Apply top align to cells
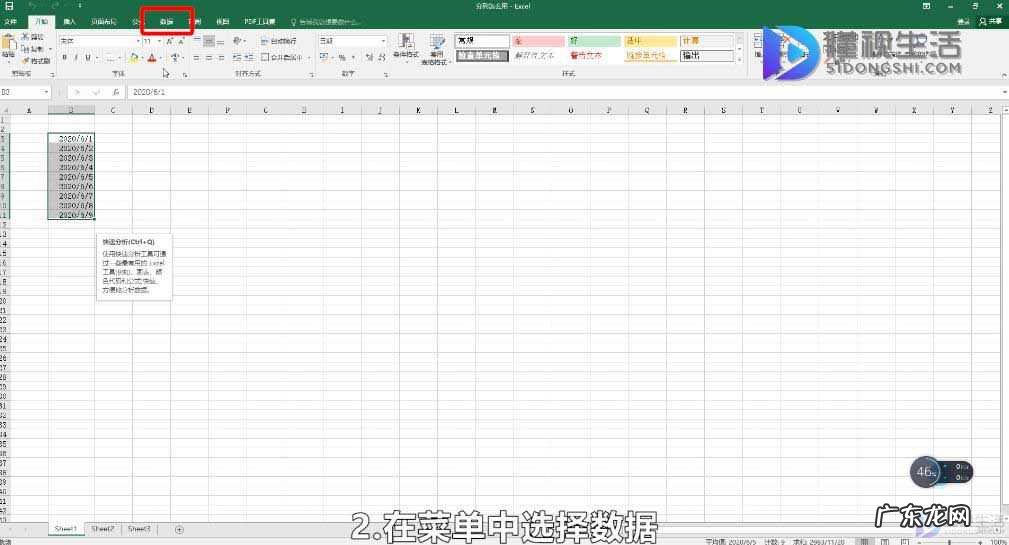 click(197, 41)
